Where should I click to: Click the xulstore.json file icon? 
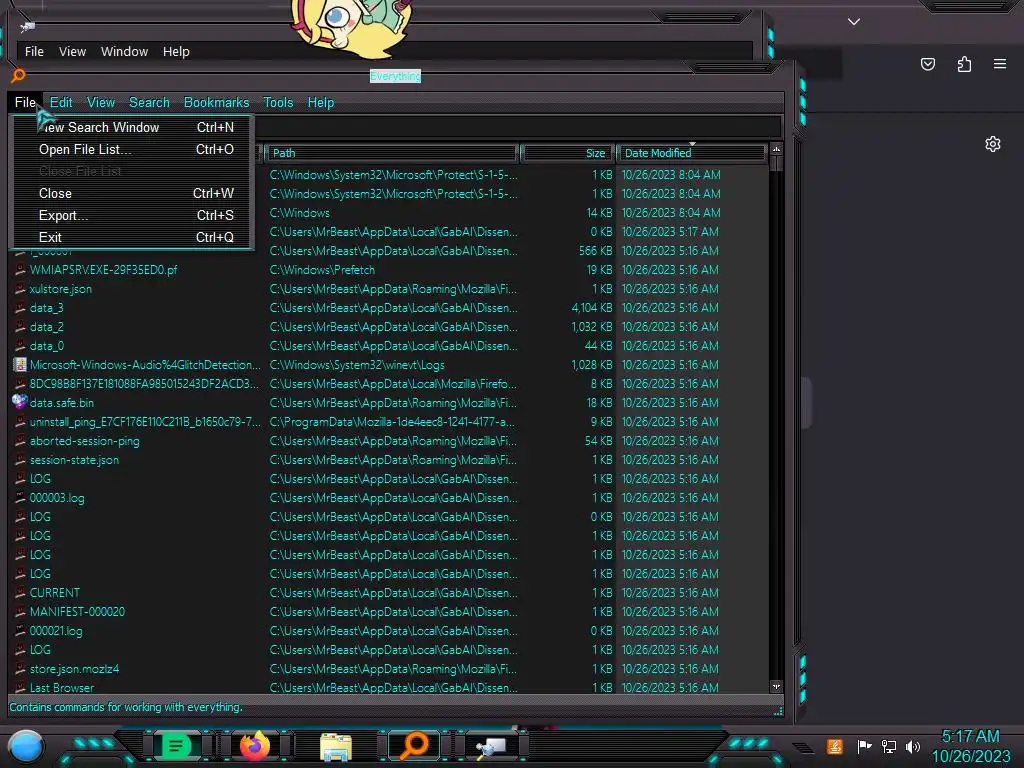pos(20,289)
